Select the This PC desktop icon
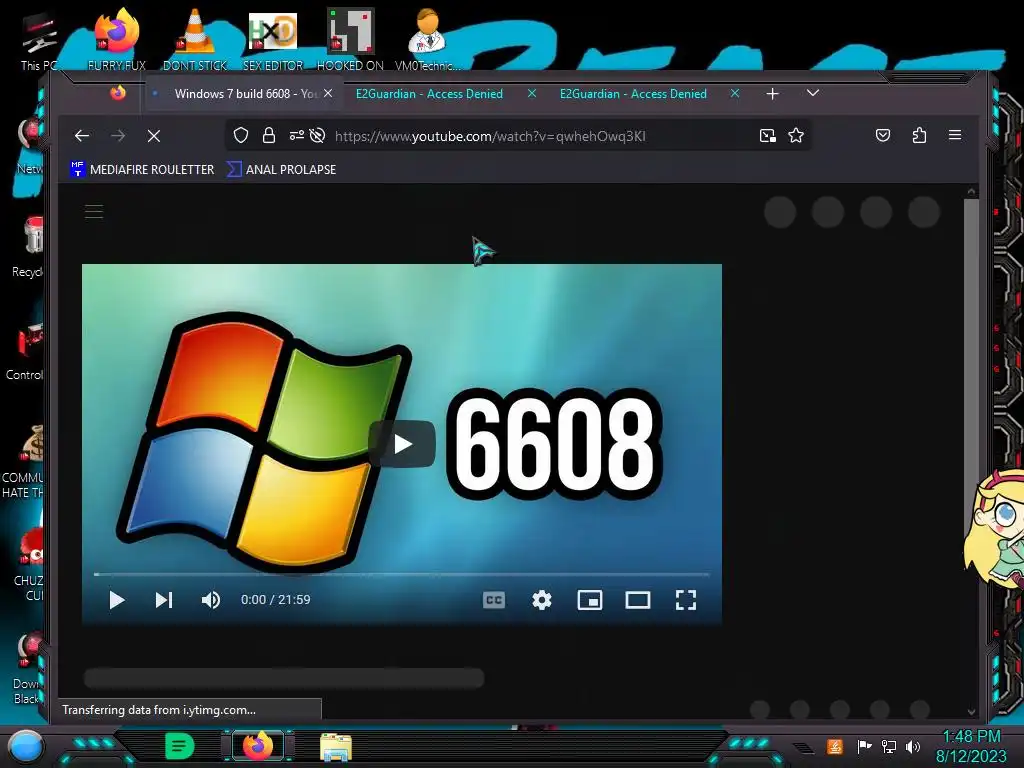This screenshot has width=1024, height=768. coord(39,40)
